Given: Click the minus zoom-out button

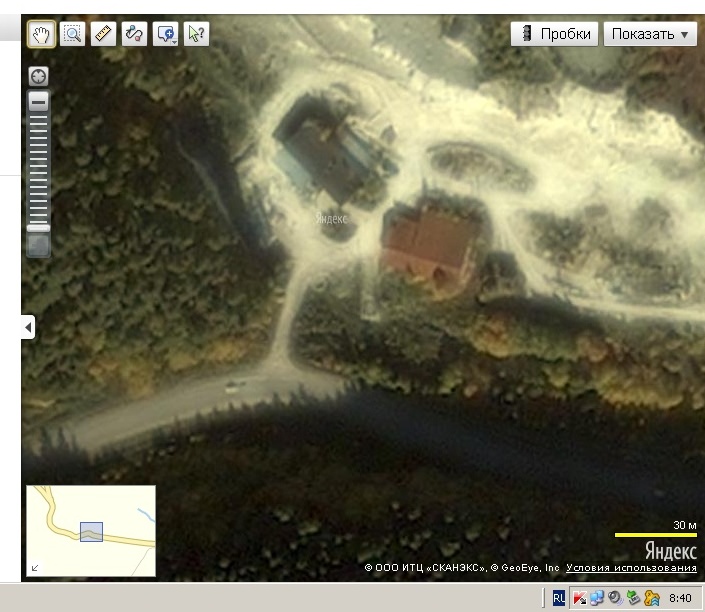Looking at the screenshot, I should pos(39,101).
